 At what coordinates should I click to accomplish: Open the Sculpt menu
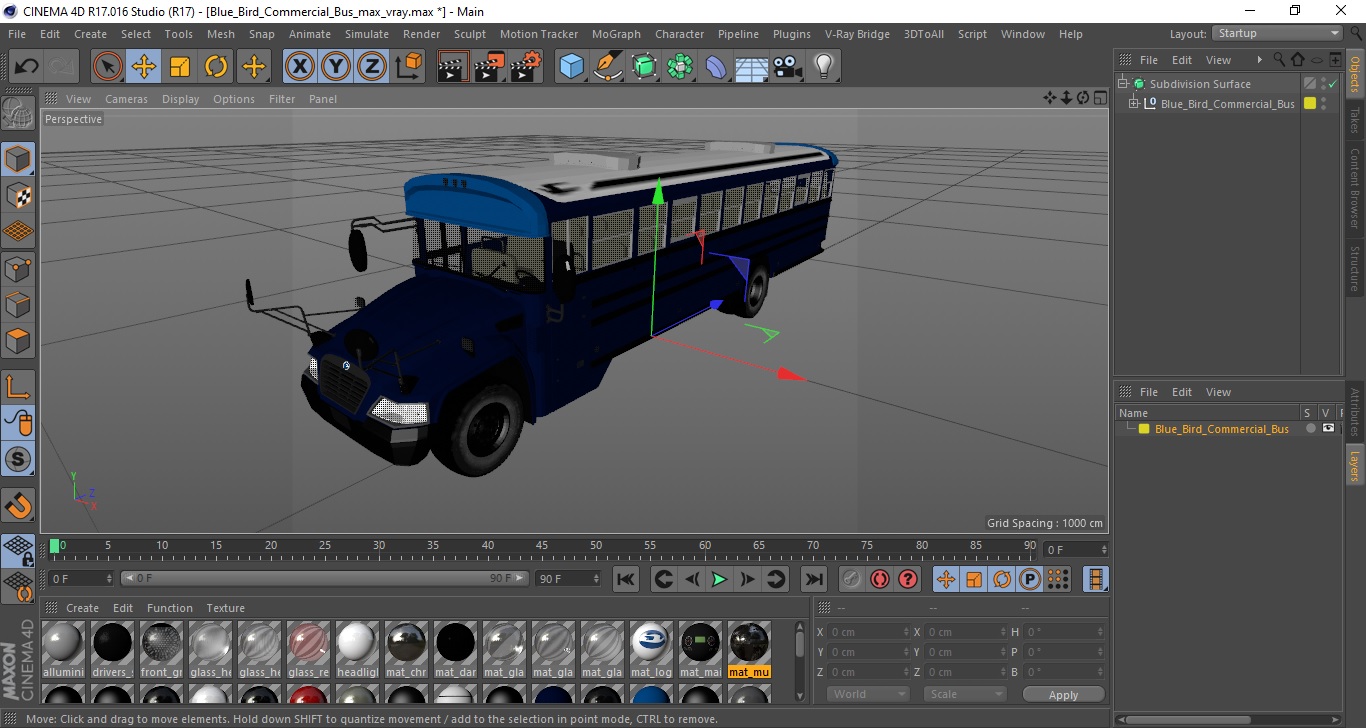pyautogui.click(x=470, y=34)
